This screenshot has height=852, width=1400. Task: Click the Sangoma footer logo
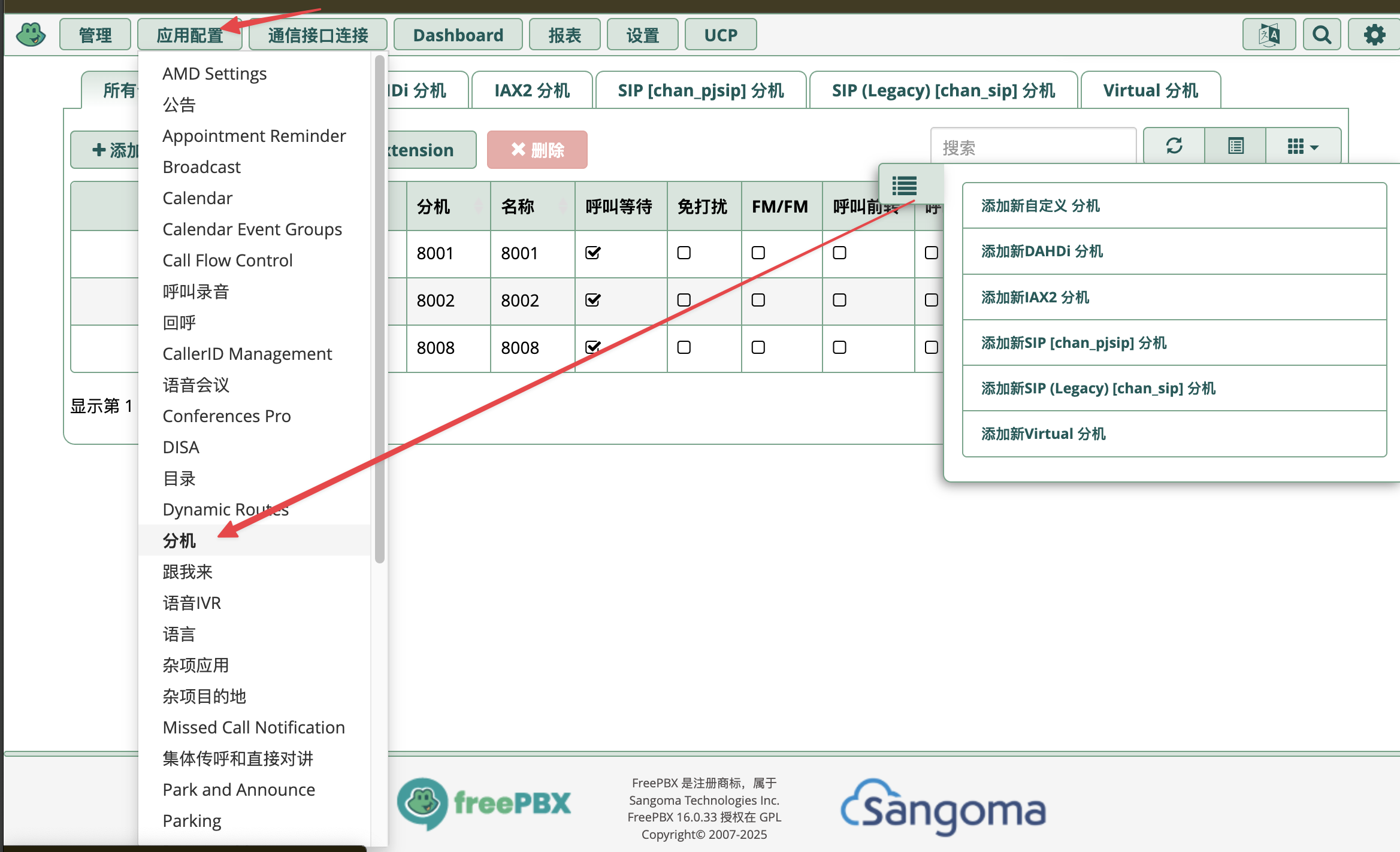coord(944,806)
